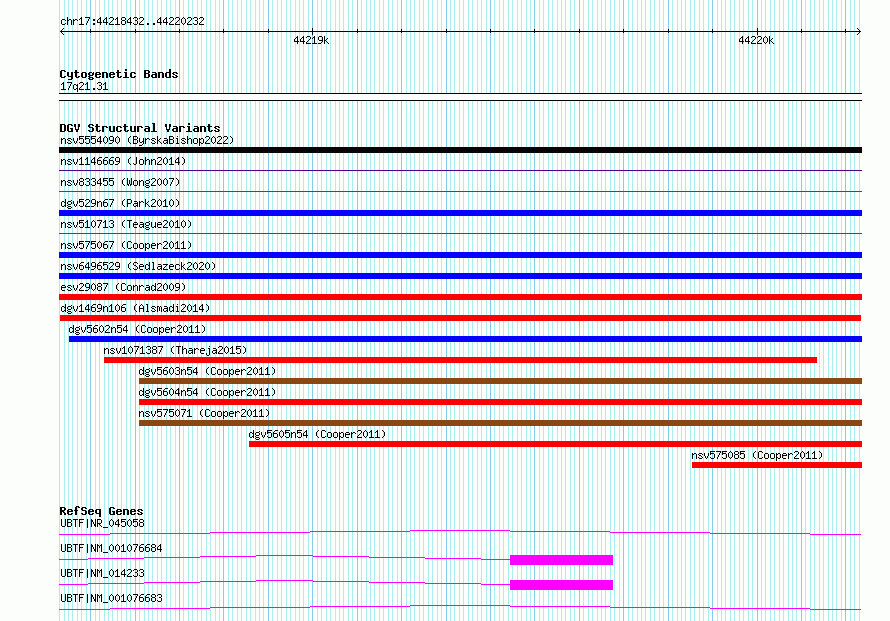
Task: Click the RefSeq Genes track title
Action: 101,511
